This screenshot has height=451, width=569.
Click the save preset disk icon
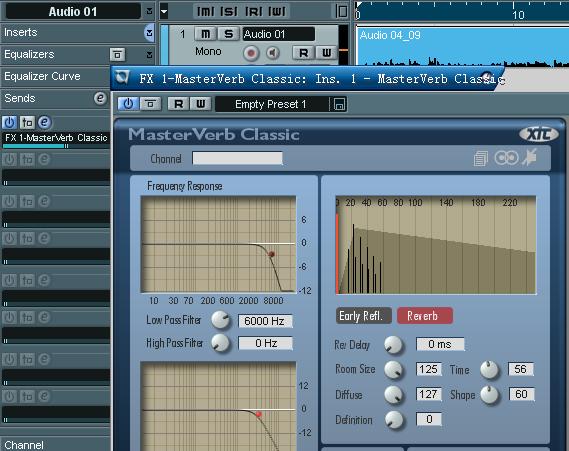pos(340,104)
